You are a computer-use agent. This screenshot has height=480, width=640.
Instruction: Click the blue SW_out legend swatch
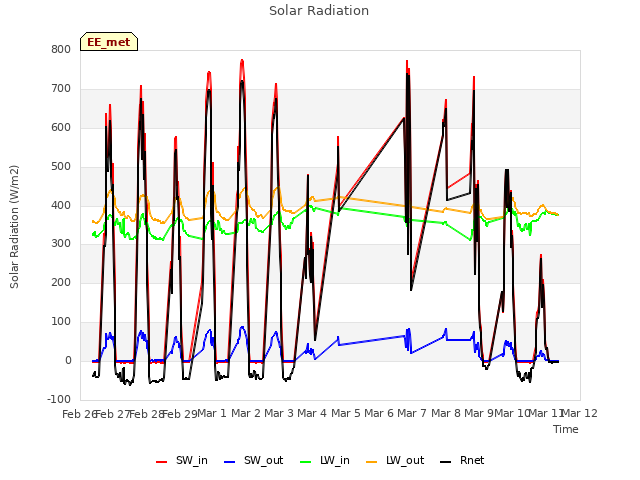230,462
